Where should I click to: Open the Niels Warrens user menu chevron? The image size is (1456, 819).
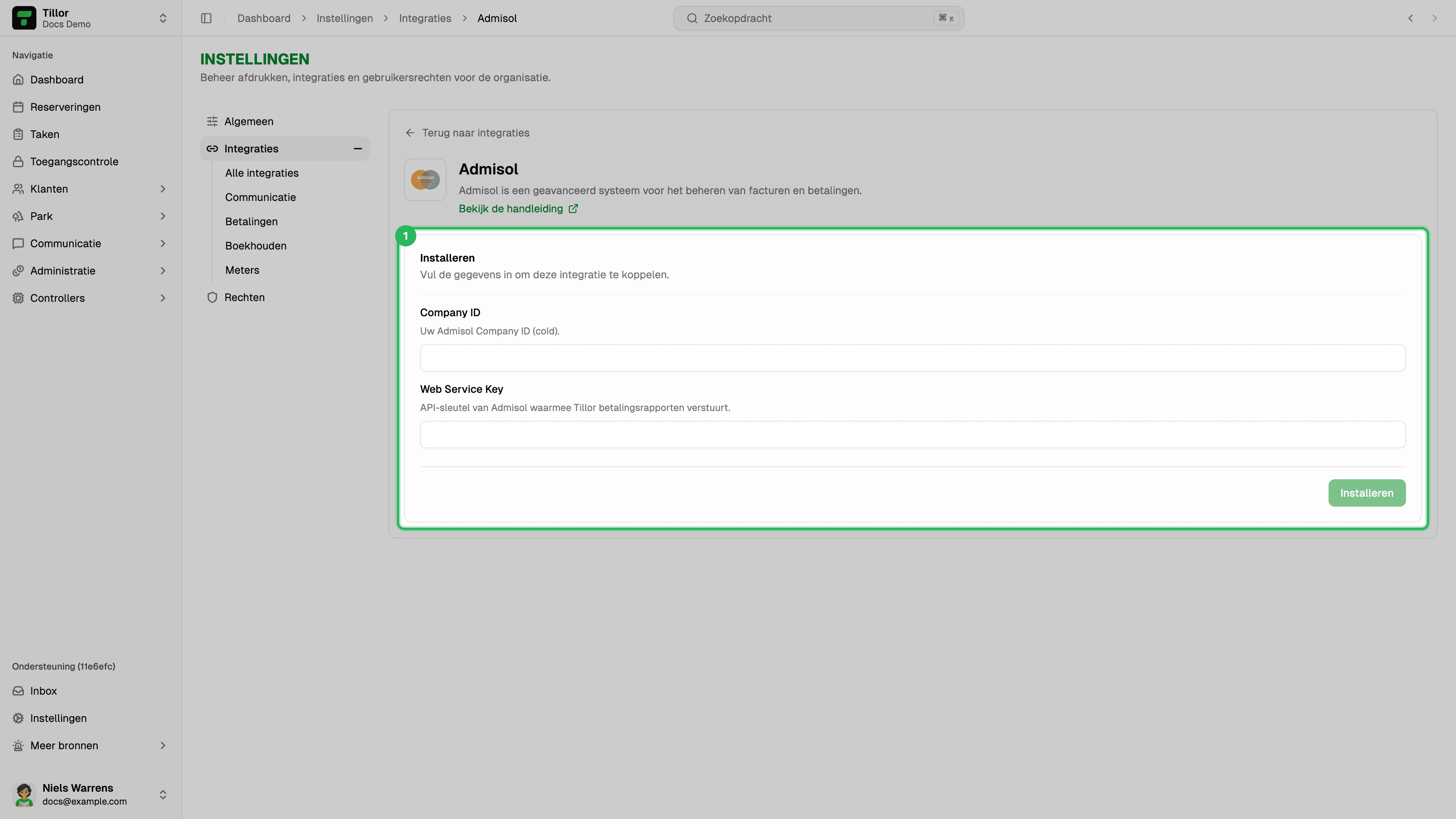tap(163, 795)
